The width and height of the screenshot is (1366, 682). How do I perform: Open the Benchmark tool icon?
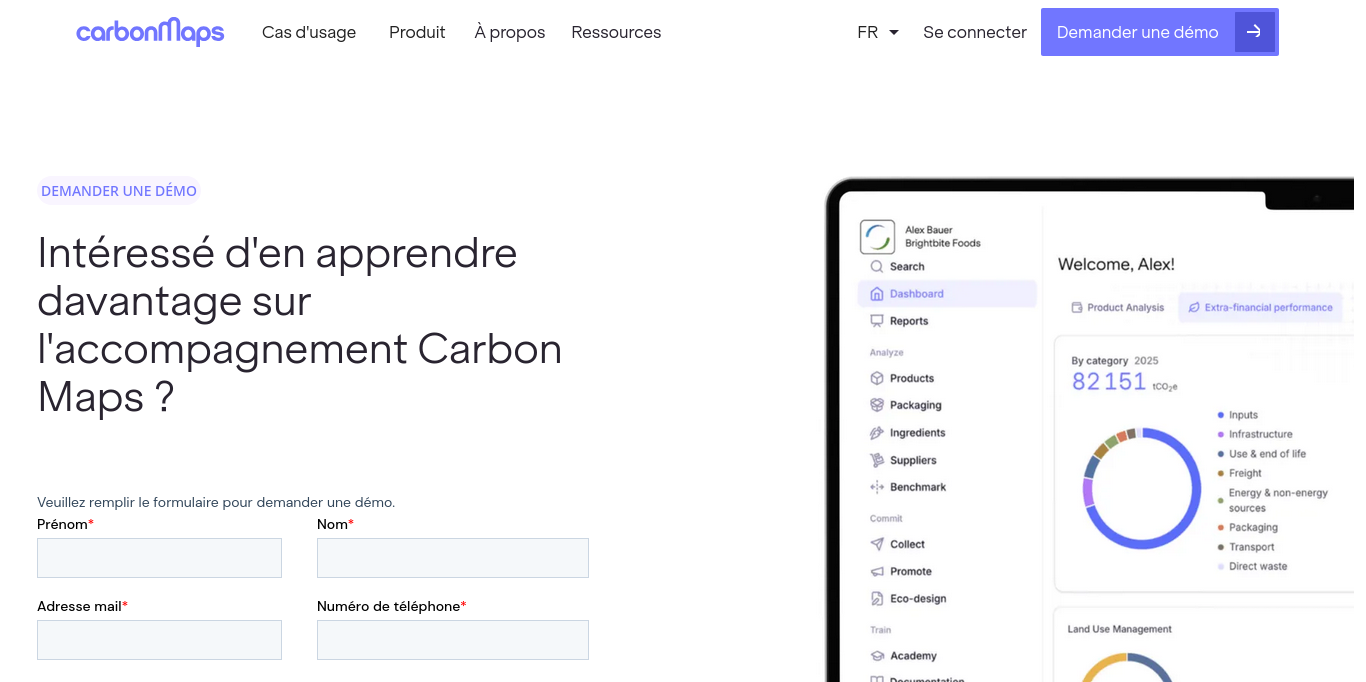(876, 487)
